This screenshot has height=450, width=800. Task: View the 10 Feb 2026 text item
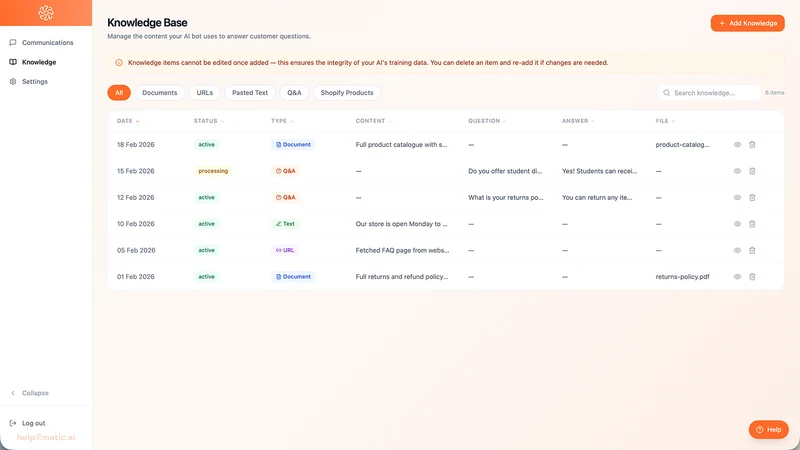coord(737,224)
